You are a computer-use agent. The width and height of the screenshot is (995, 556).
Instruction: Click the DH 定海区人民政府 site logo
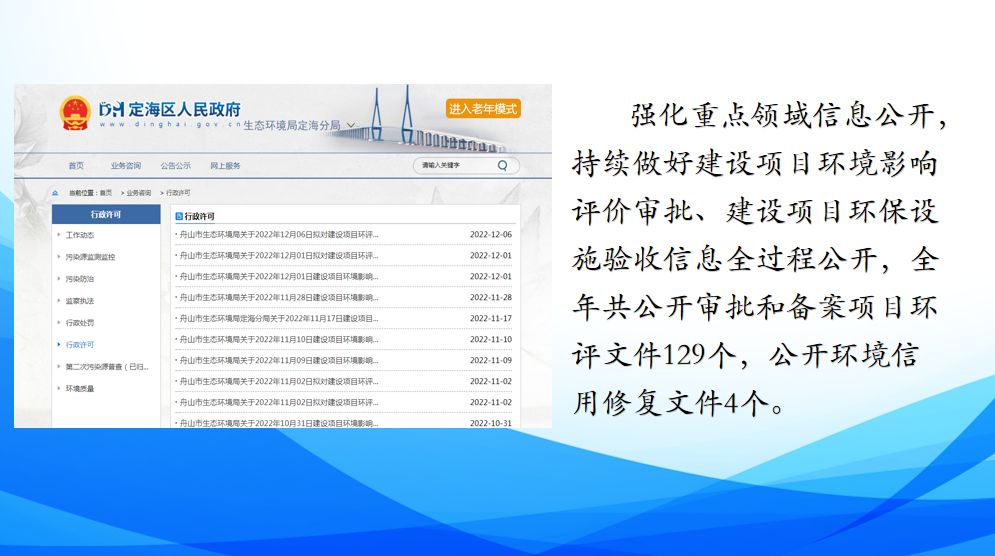pyautogui.click(x=170, y=110)
